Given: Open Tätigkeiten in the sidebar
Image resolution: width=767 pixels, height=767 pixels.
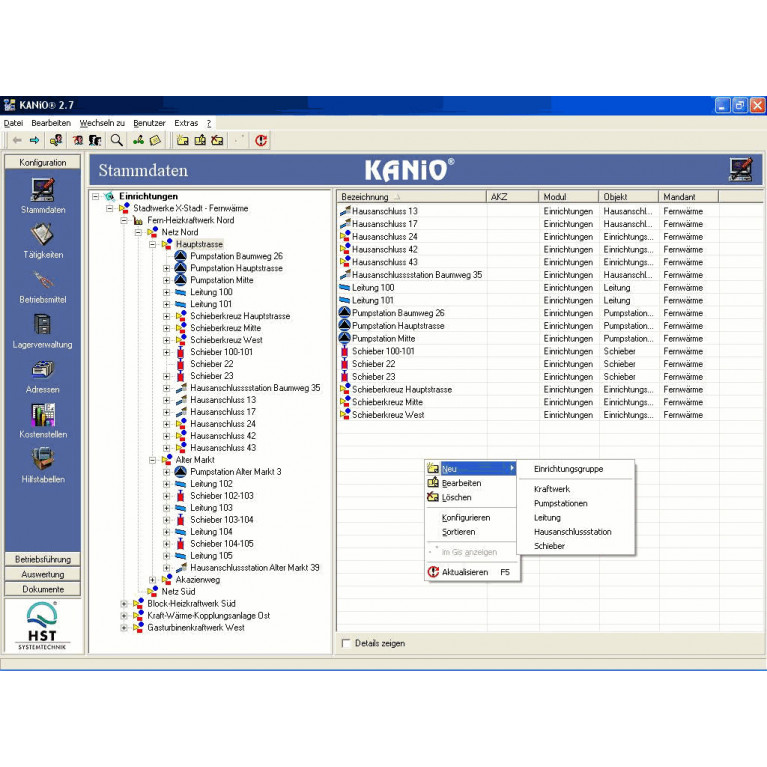Looking at the screenshot, I should (43, 241).
